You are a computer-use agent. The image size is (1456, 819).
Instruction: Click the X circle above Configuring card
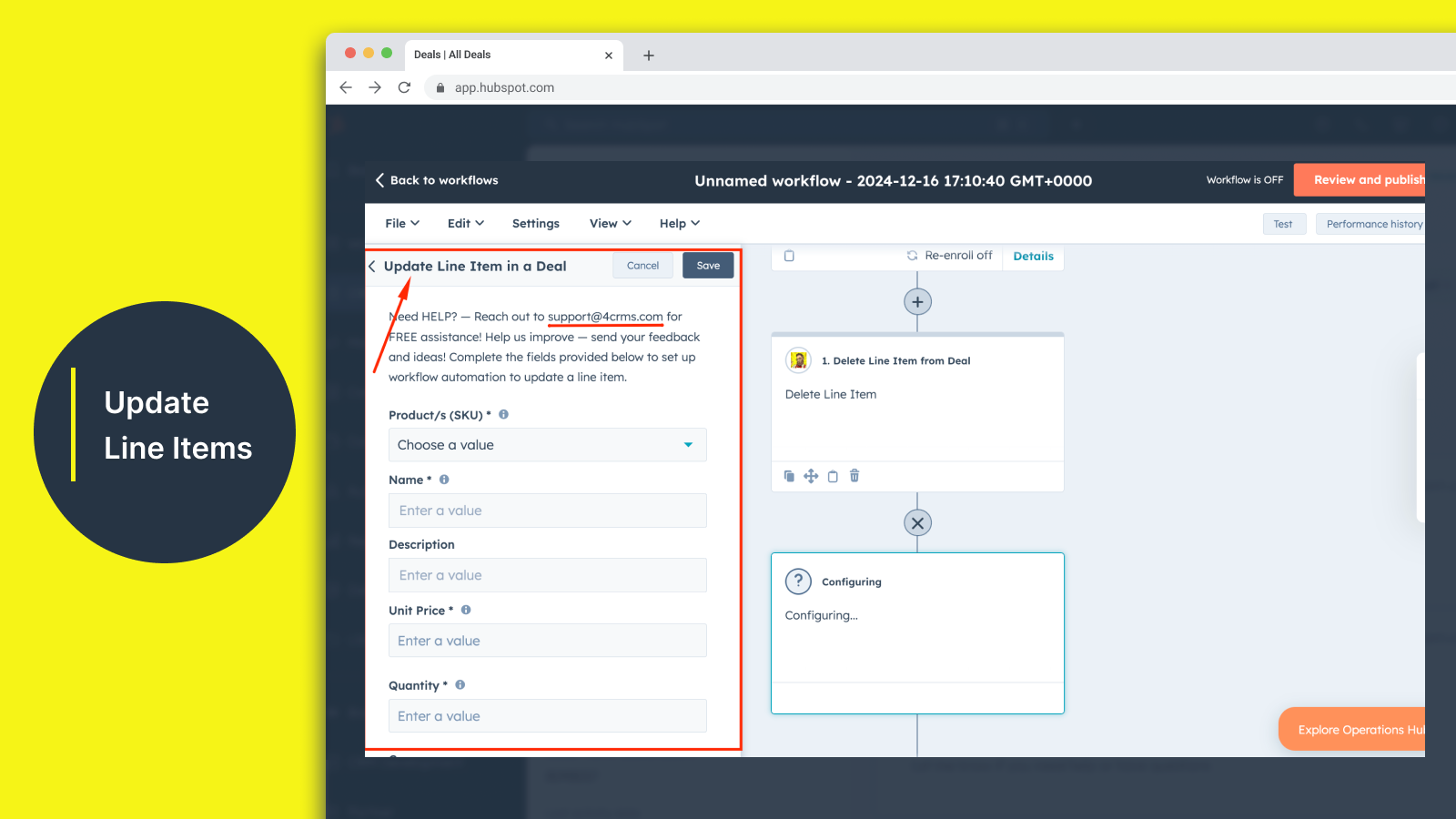(x=917, y=523)
